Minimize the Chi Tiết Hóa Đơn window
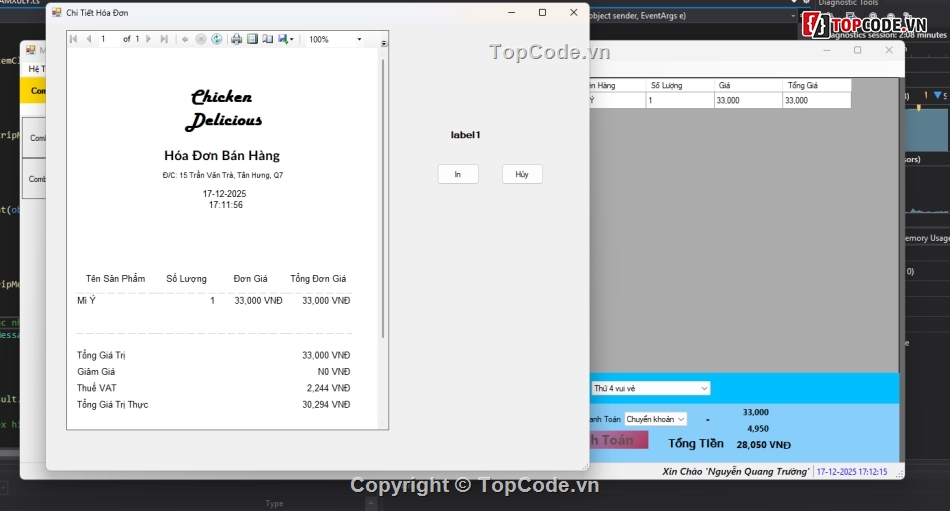The height and width of the screenshot is (511, 950). (511, 12)
